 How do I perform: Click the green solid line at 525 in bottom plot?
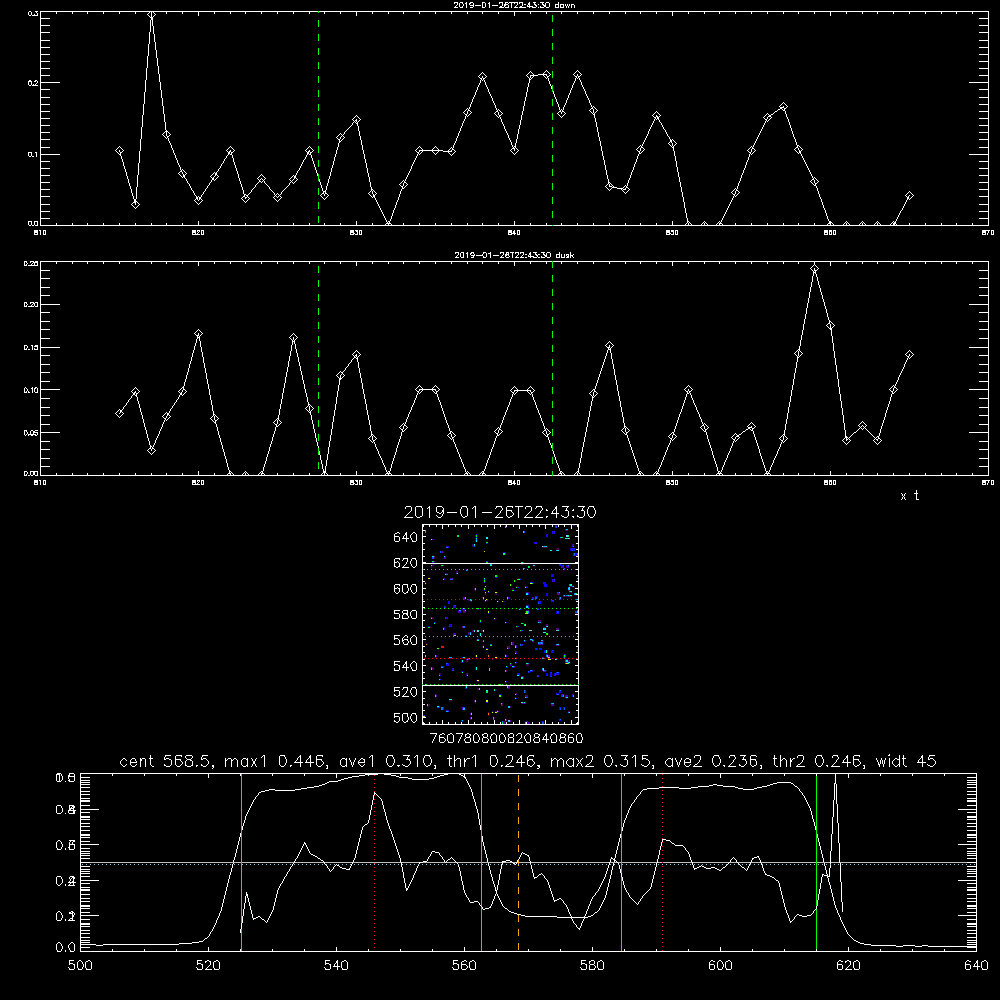tap(241, 861)
